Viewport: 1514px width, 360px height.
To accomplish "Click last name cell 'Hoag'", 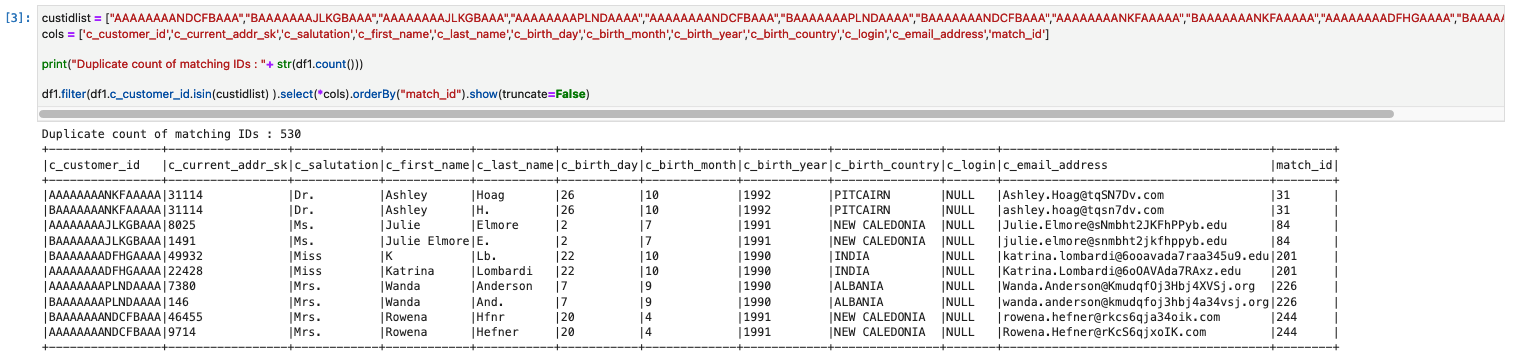I will click(491, 195).
